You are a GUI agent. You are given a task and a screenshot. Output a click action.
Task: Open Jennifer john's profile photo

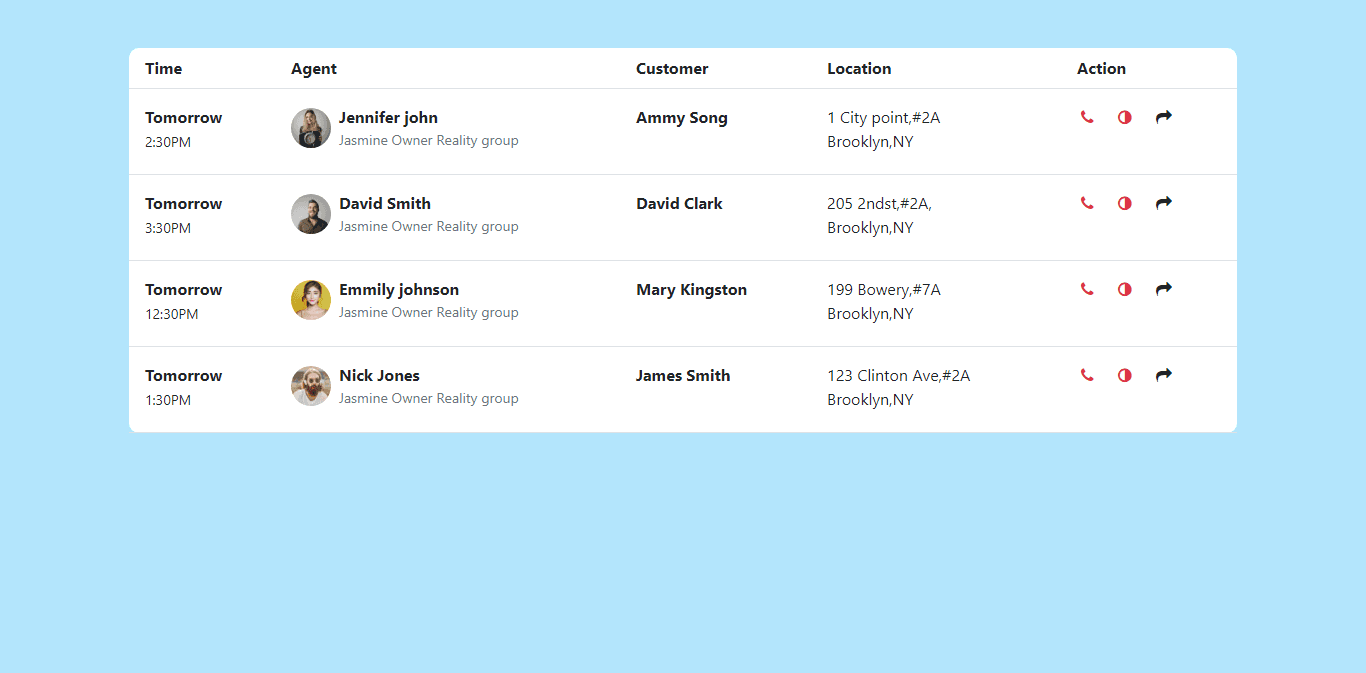(x=310, y=127)
